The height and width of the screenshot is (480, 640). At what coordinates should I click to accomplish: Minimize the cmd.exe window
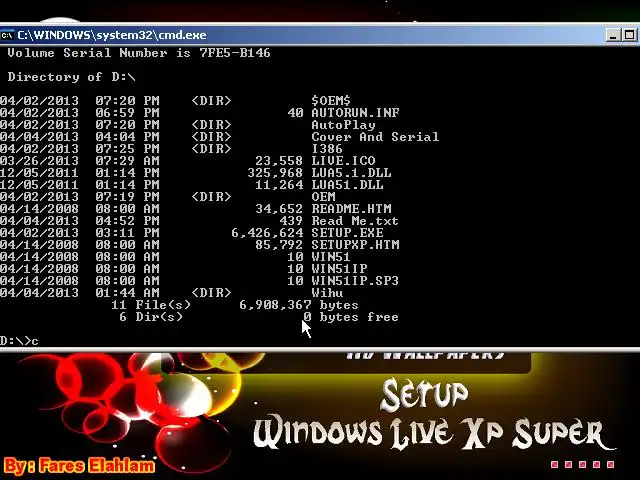click(x=613, y=35)
